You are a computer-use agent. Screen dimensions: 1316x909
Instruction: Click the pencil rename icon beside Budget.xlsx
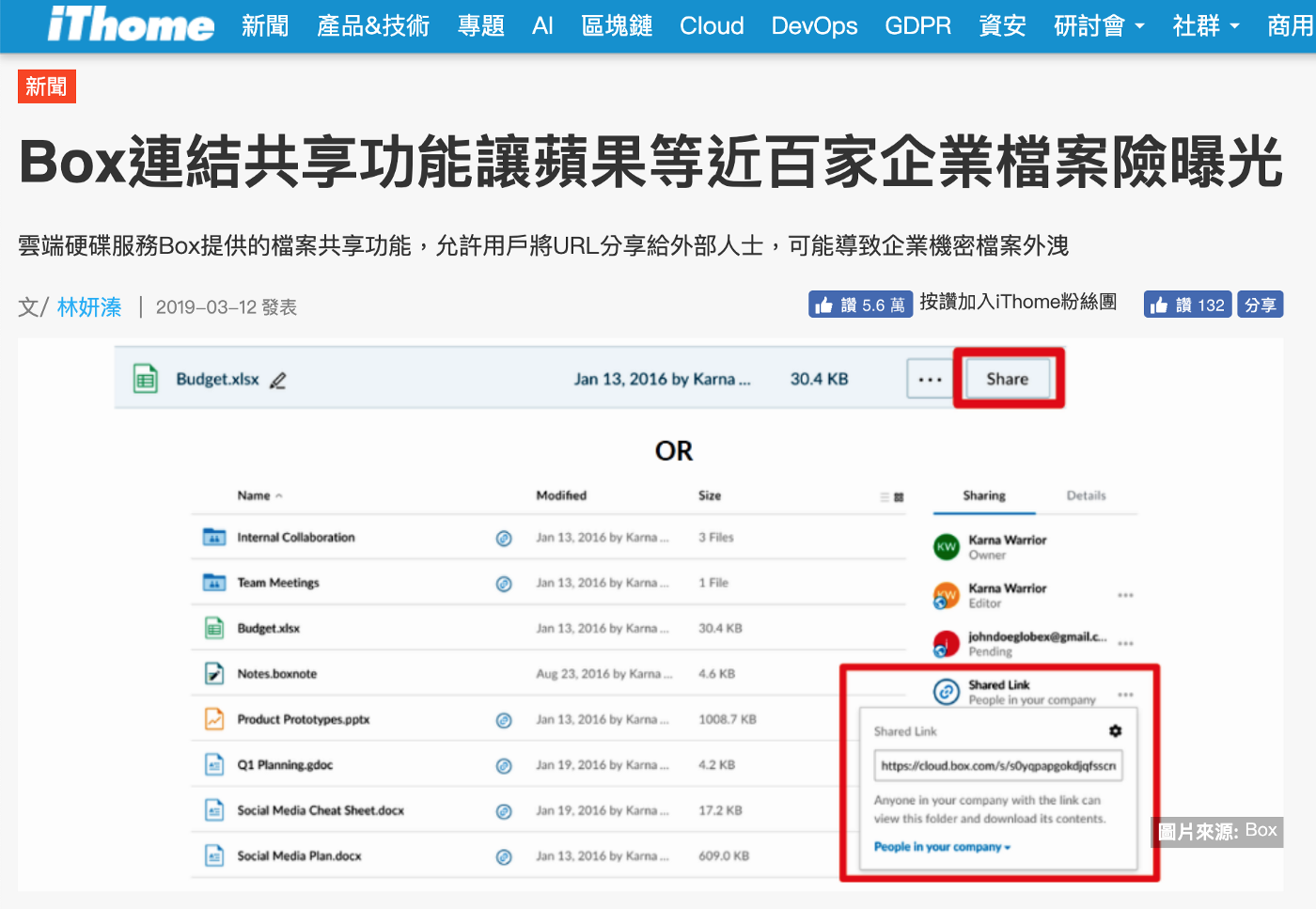tap(277, 380)
